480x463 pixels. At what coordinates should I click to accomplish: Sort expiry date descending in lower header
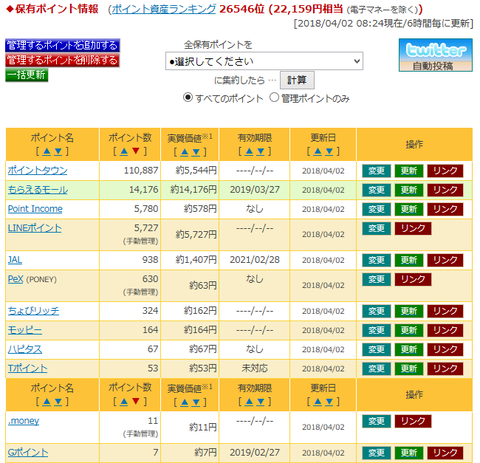260,402
